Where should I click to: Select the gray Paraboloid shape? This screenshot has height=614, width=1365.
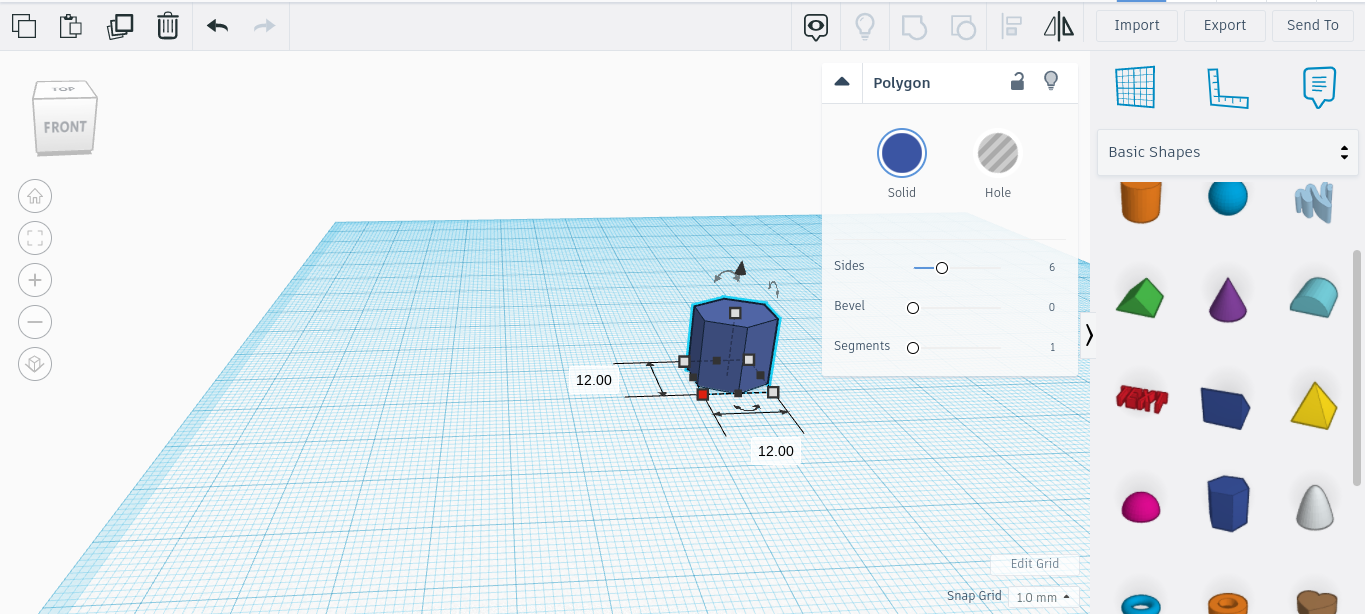tap(1314, 506)
